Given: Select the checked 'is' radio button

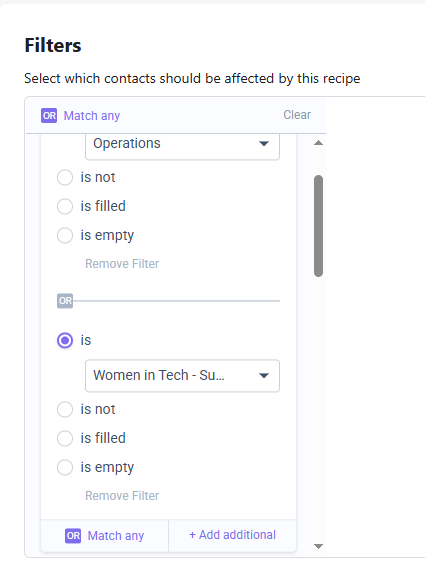Looking at the screenshot, I should point(65,340).
